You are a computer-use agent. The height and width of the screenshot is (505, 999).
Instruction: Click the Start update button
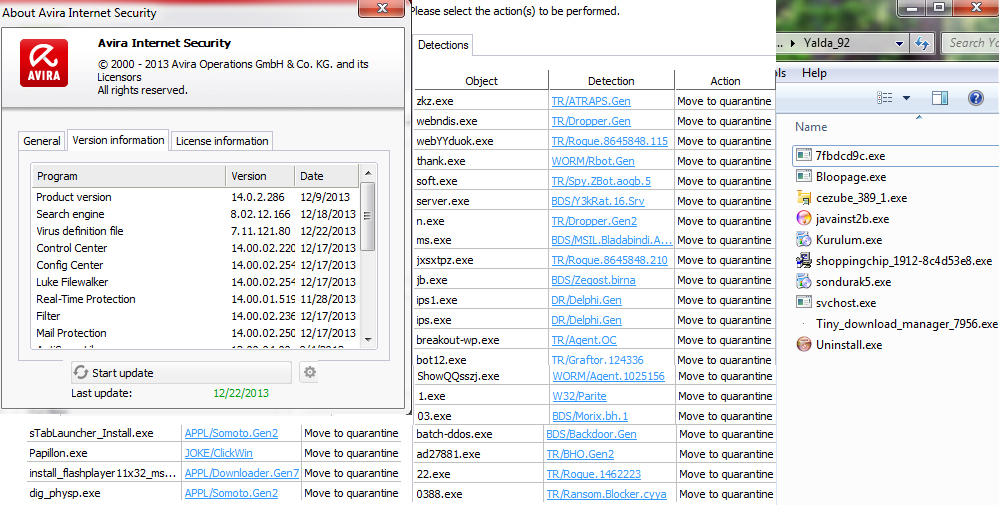(181, 373)
